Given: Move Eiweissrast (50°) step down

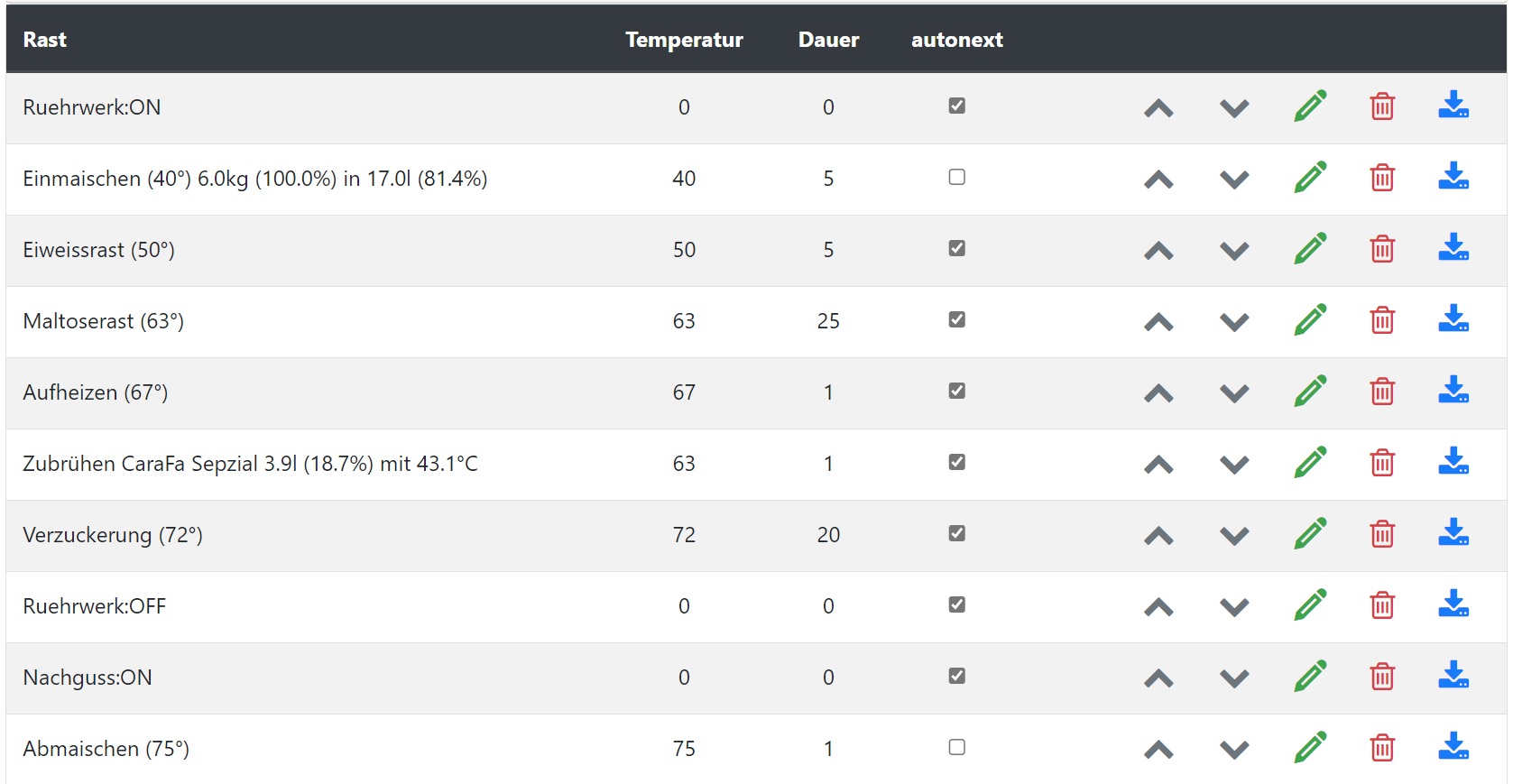Looking at the screenshot, I should click(1234, 251).
